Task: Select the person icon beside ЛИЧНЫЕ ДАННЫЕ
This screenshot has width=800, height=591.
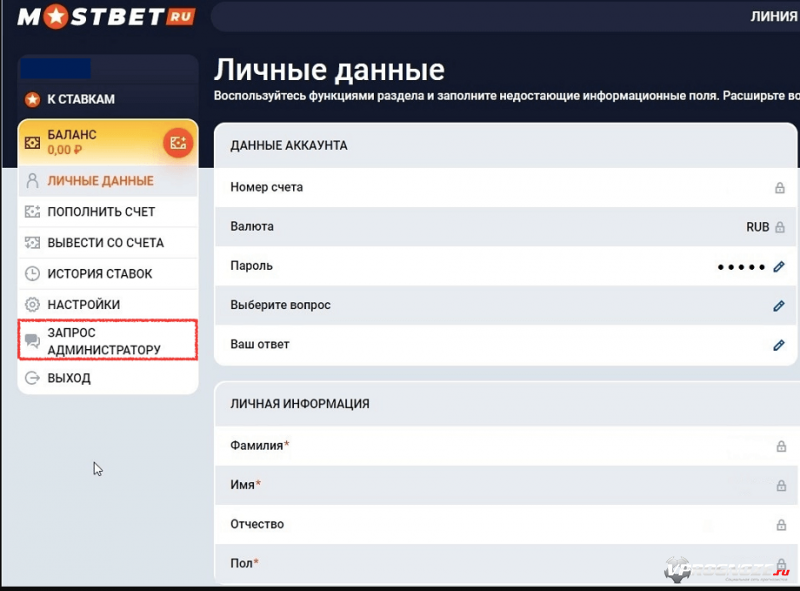Action: click(x=31, y=180)
